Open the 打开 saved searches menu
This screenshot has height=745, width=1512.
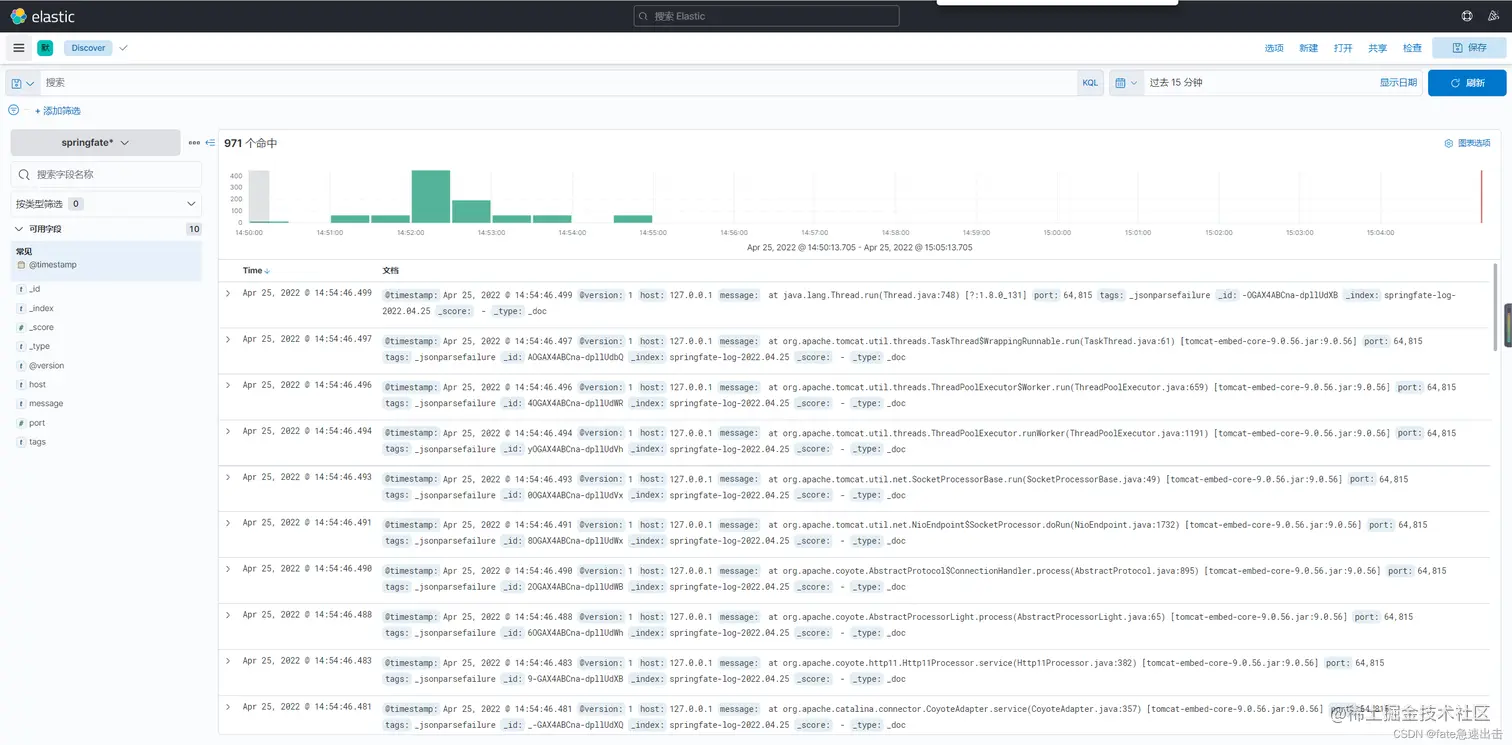coord(1343,48)
